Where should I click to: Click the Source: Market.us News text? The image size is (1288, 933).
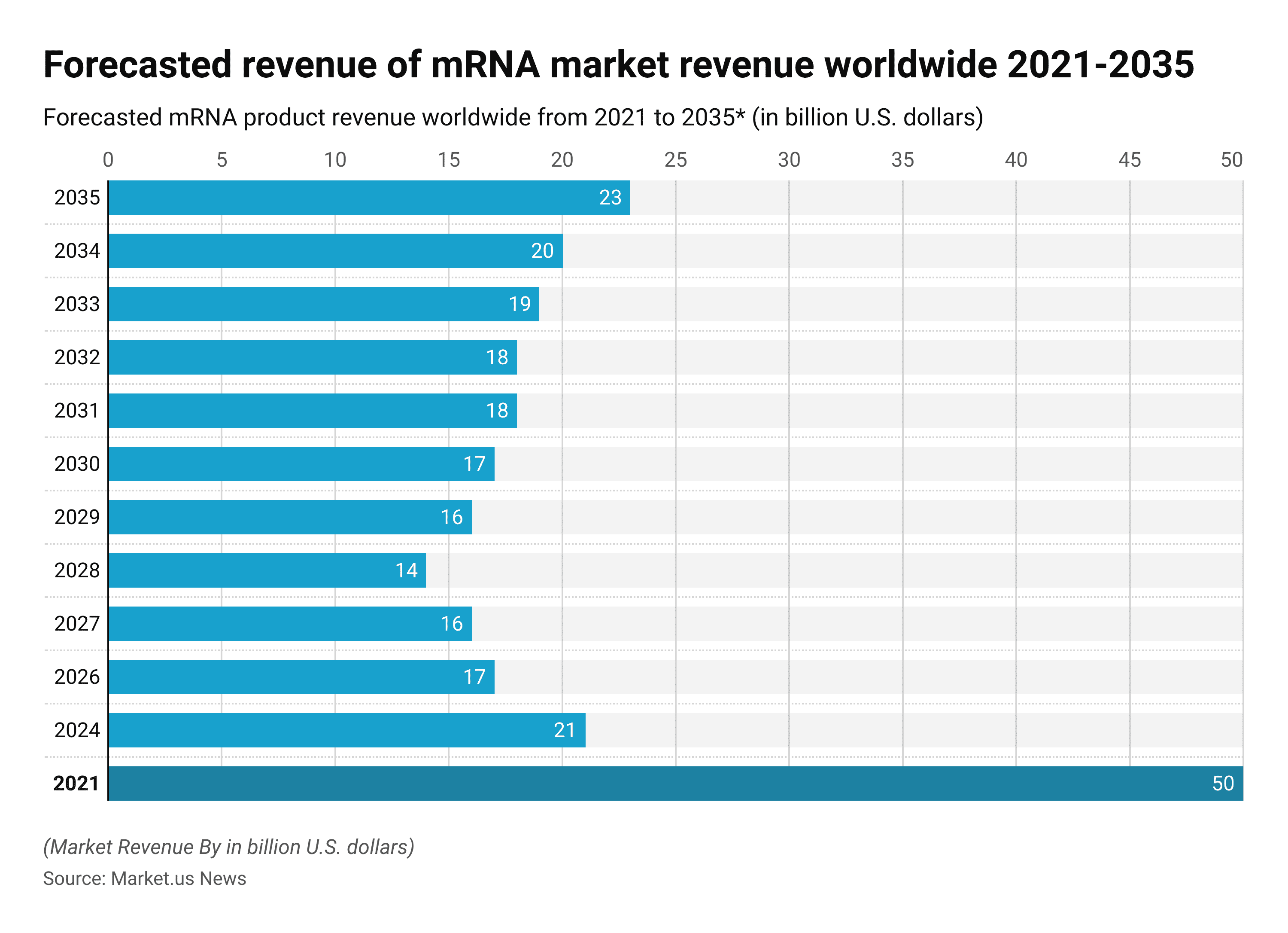pyautogui.click(x=144, y=878)
